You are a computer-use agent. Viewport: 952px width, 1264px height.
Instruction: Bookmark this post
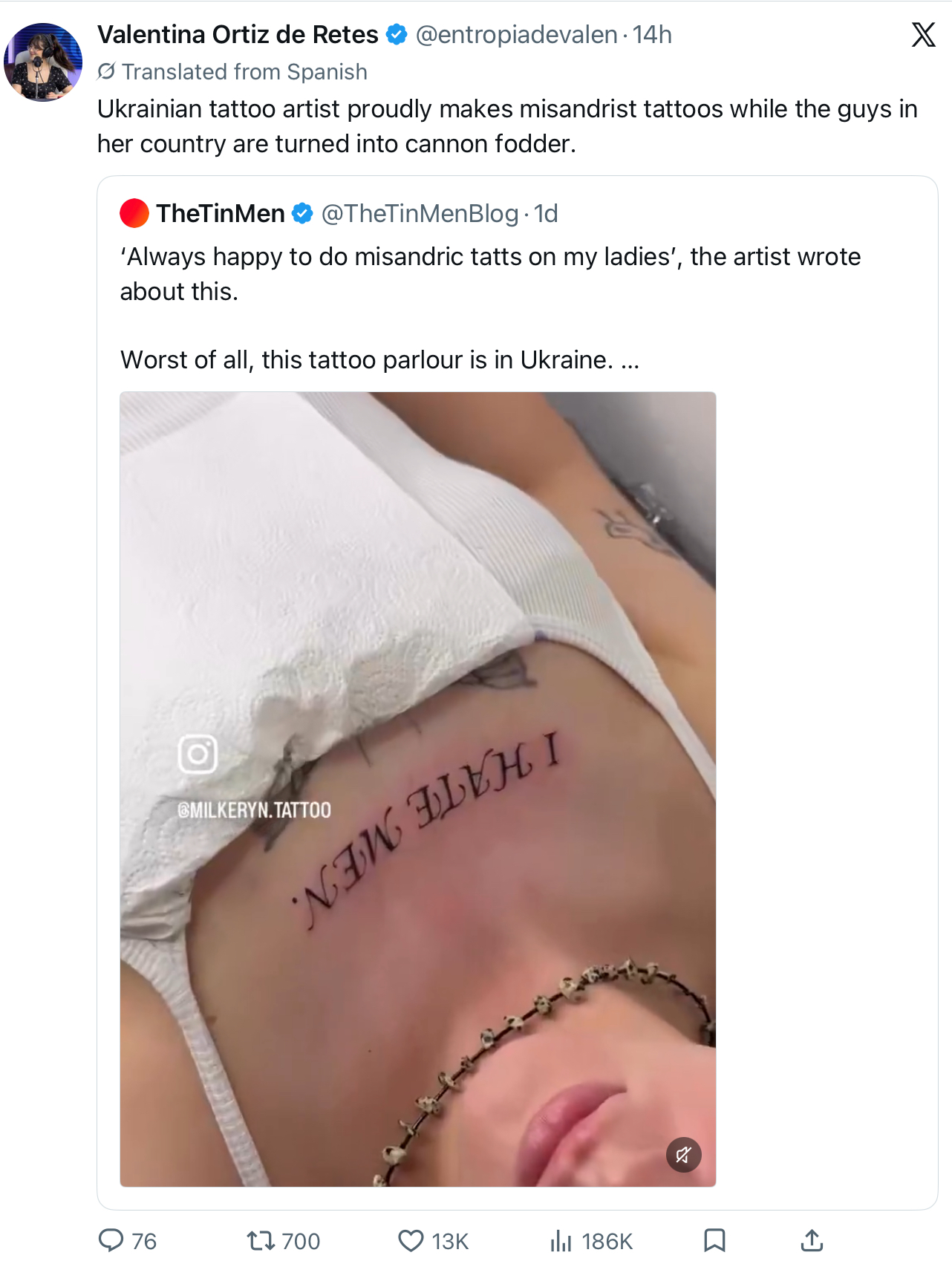coord(714,1240)
